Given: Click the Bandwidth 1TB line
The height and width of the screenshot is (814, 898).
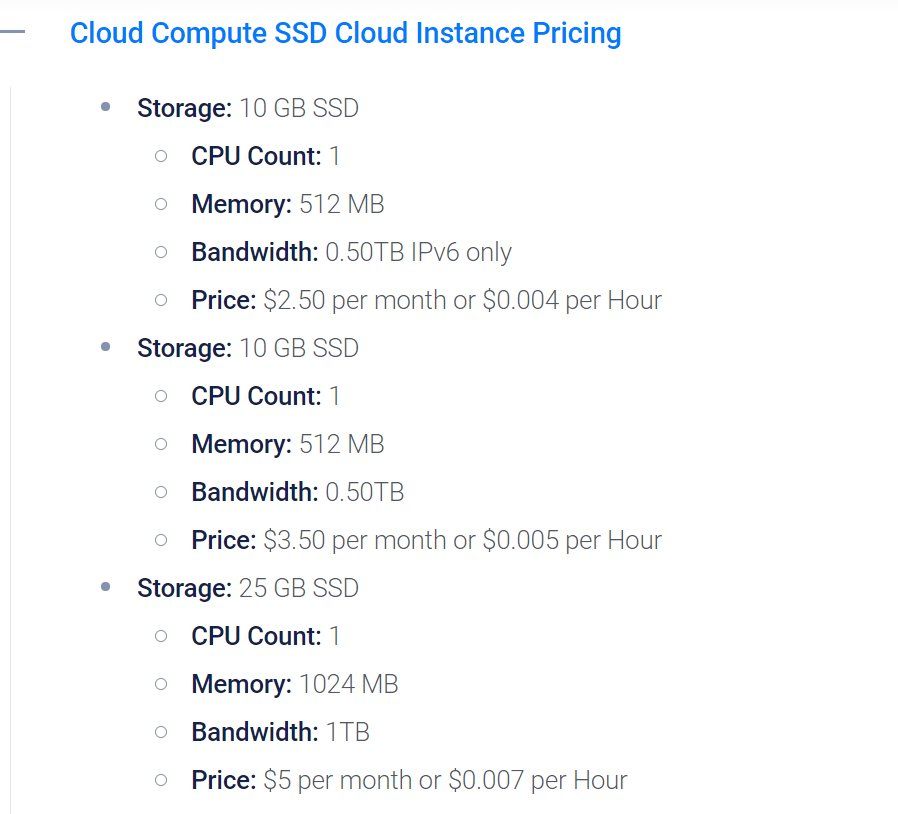Looking at the screenshot, I should point(281,732).
